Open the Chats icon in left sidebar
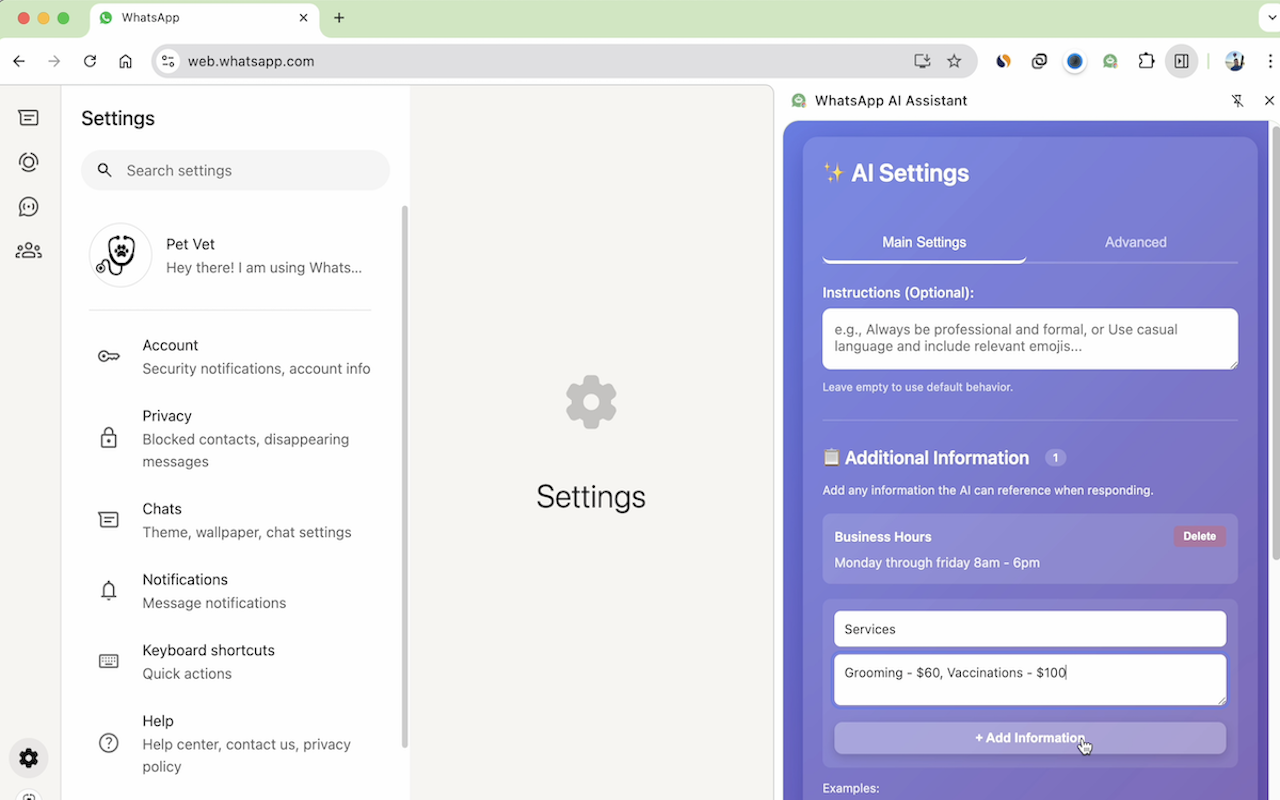The image size is (1280, 800). pyautogui.click(x=29, y=118)
